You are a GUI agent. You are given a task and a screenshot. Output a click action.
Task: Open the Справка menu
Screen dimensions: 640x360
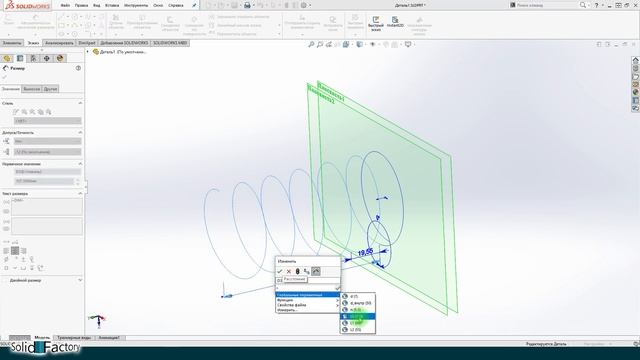point(176,6)
